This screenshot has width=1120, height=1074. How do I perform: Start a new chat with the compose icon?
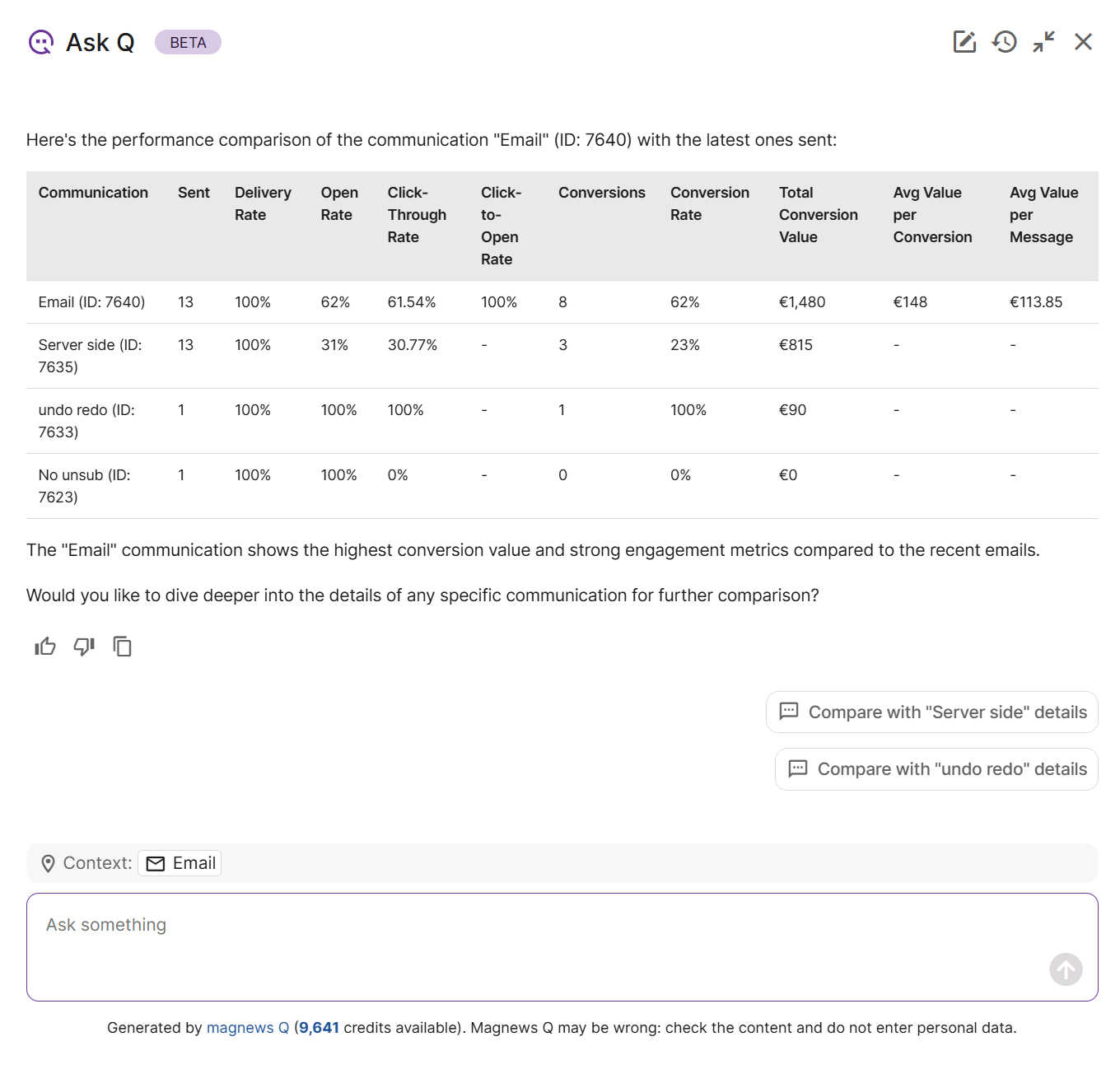point(964,42)
